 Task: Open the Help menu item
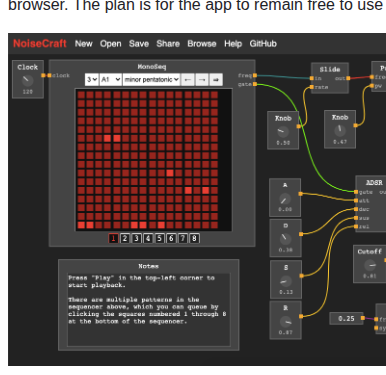coord(233,44)
